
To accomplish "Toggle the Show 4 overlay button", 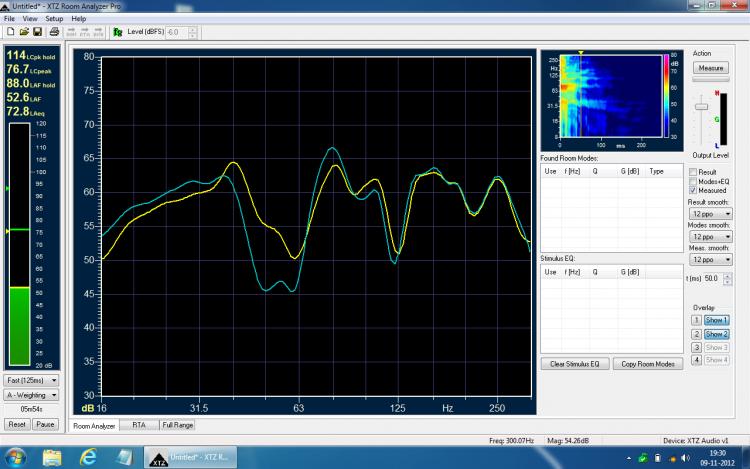I will tap(716, 360).
